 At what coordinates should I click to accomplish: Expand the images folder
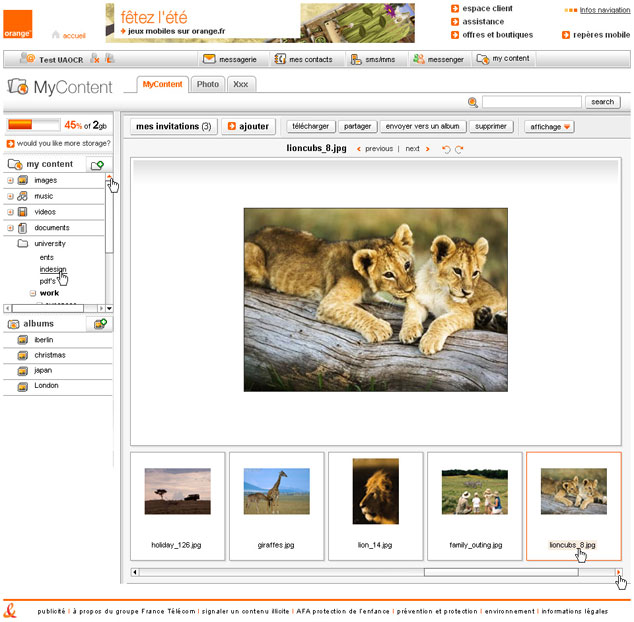point(11,180)
